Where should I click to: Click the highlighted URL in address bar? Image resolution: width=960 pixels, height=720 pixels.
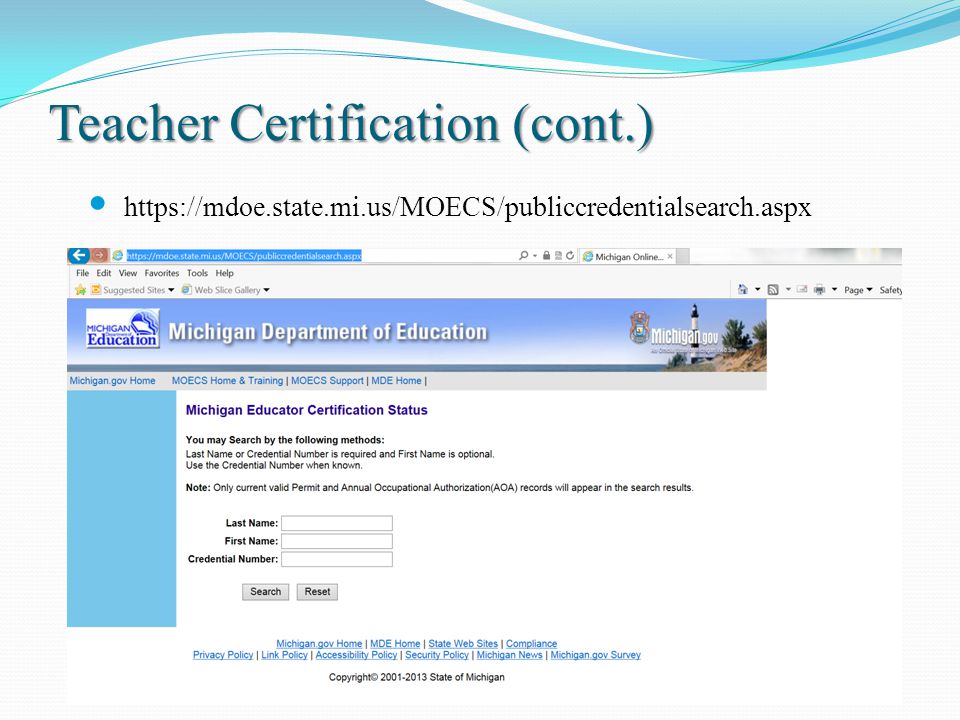[x=244, y=256]
